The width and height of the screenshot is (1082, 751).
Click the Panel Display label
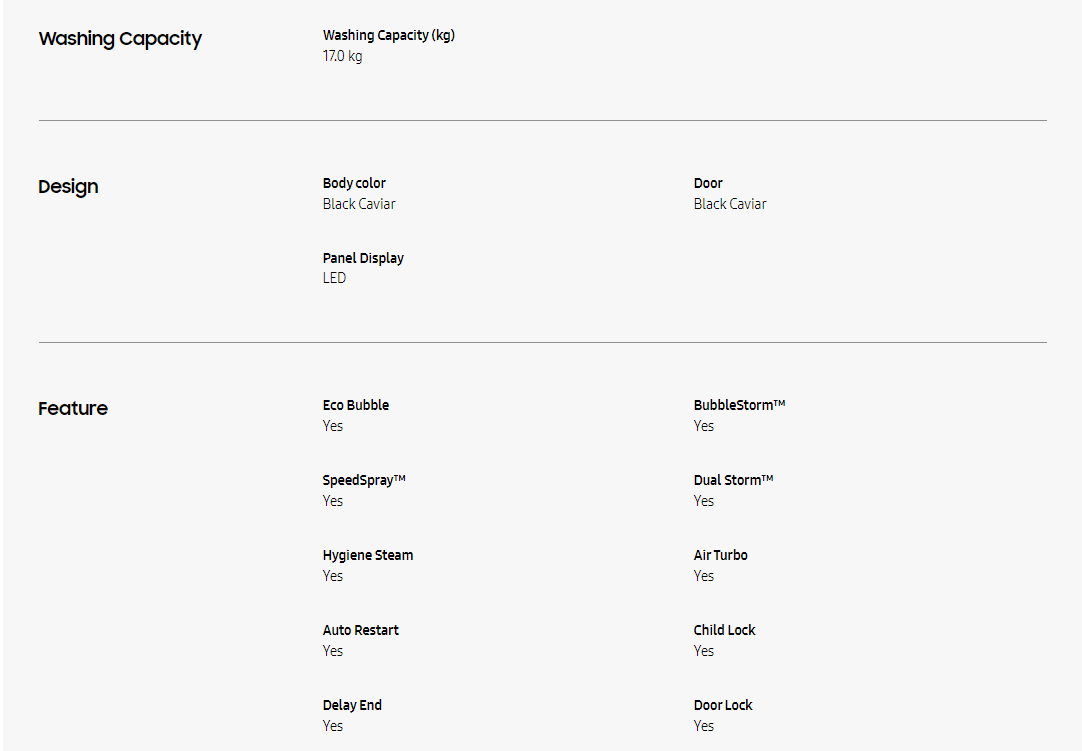(x=363, y=258)
